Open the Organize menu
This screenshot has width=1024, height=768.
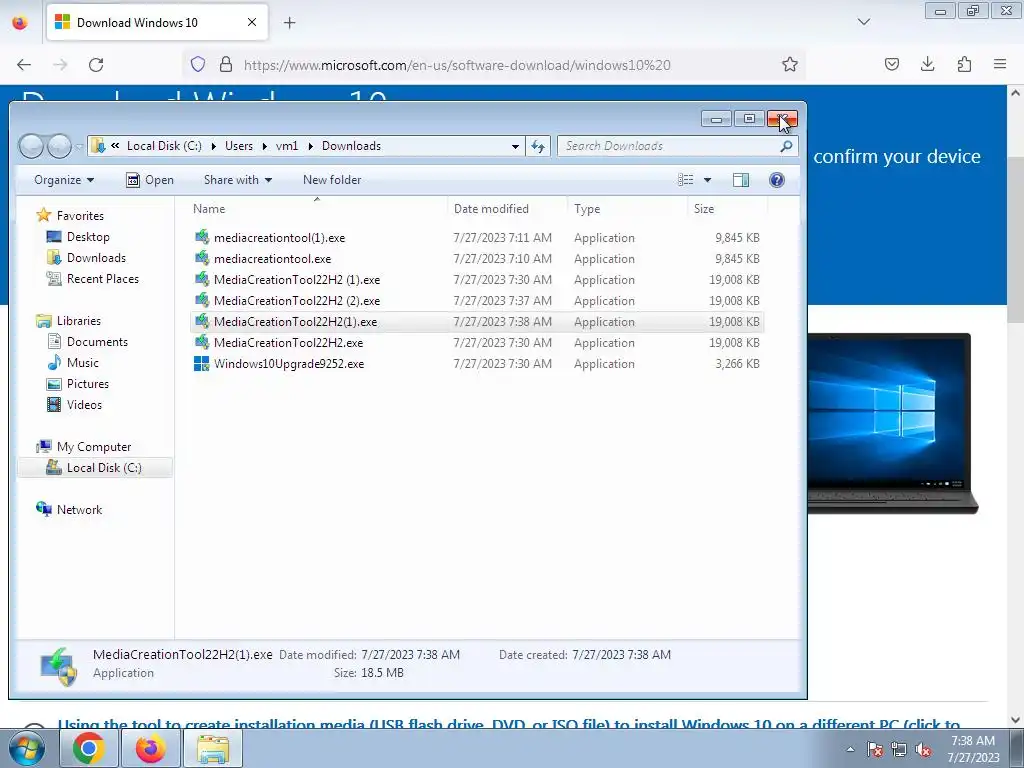tap(63, 180)
